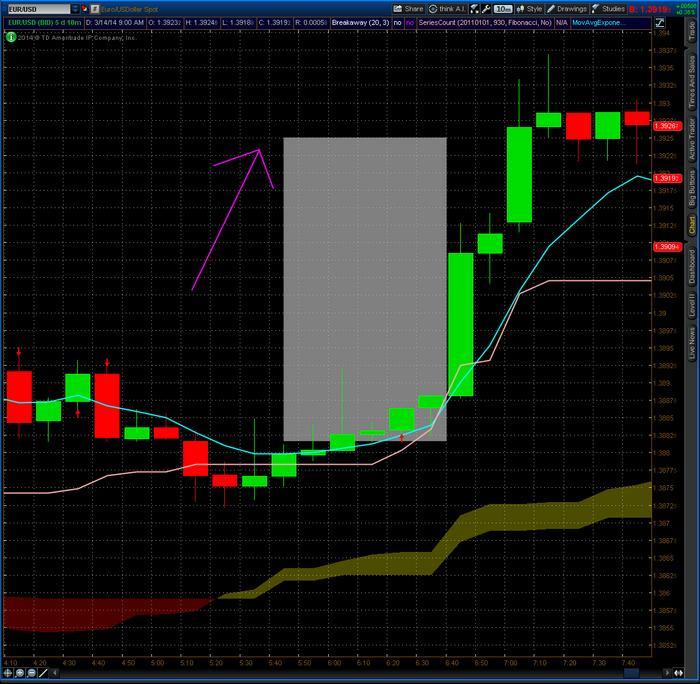The width and height of the screenshot is (700, 684).
Task: Open think A.I. tool
Action: point(447,9)
